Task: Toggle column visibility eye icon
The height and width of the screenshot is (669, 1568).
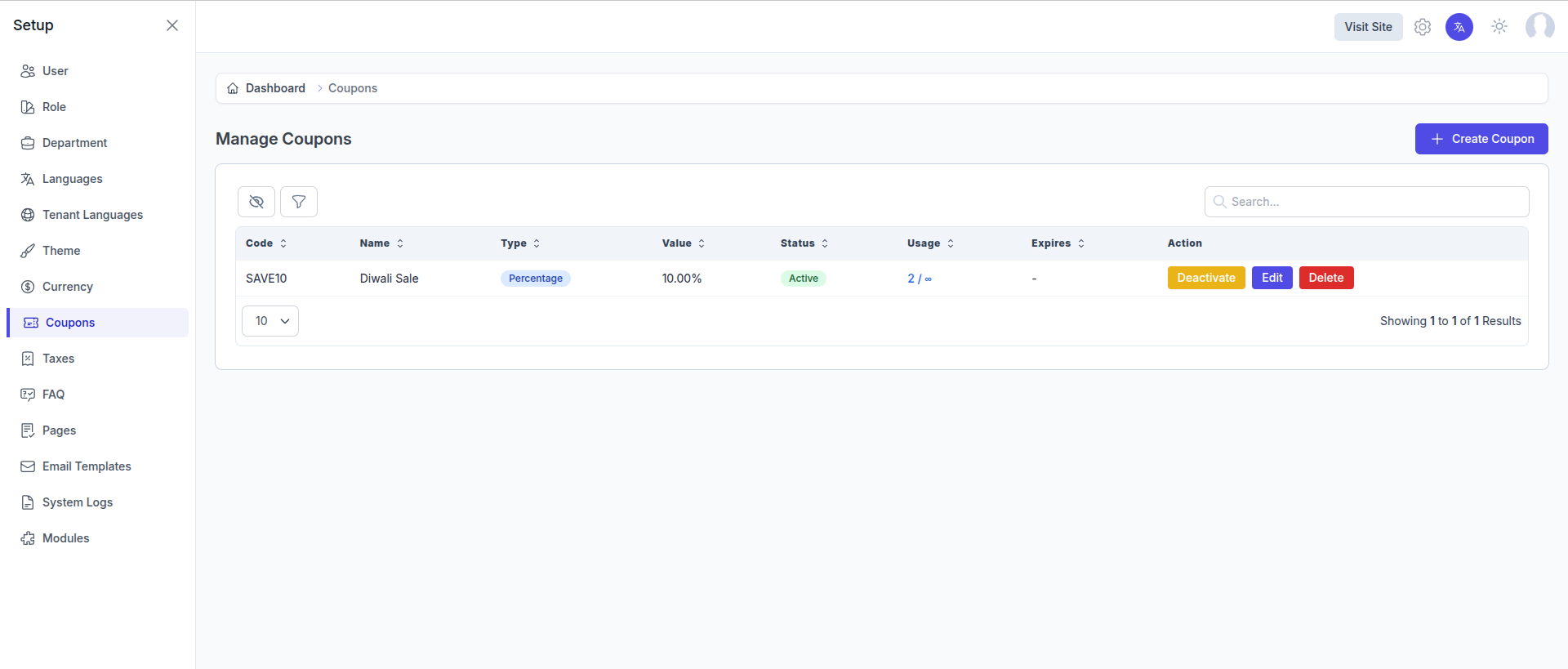Action: [256, 202]
